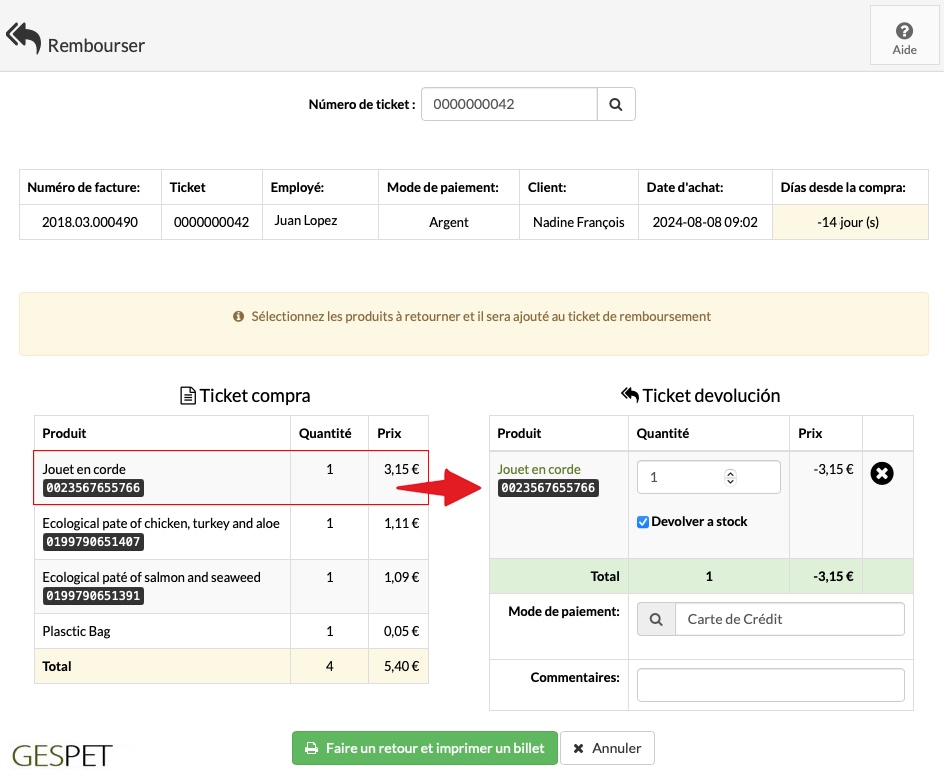Click the purchase total price 5,40 €
The width and height of the screenshot is (944, 777).
click(x=401, y=666)
